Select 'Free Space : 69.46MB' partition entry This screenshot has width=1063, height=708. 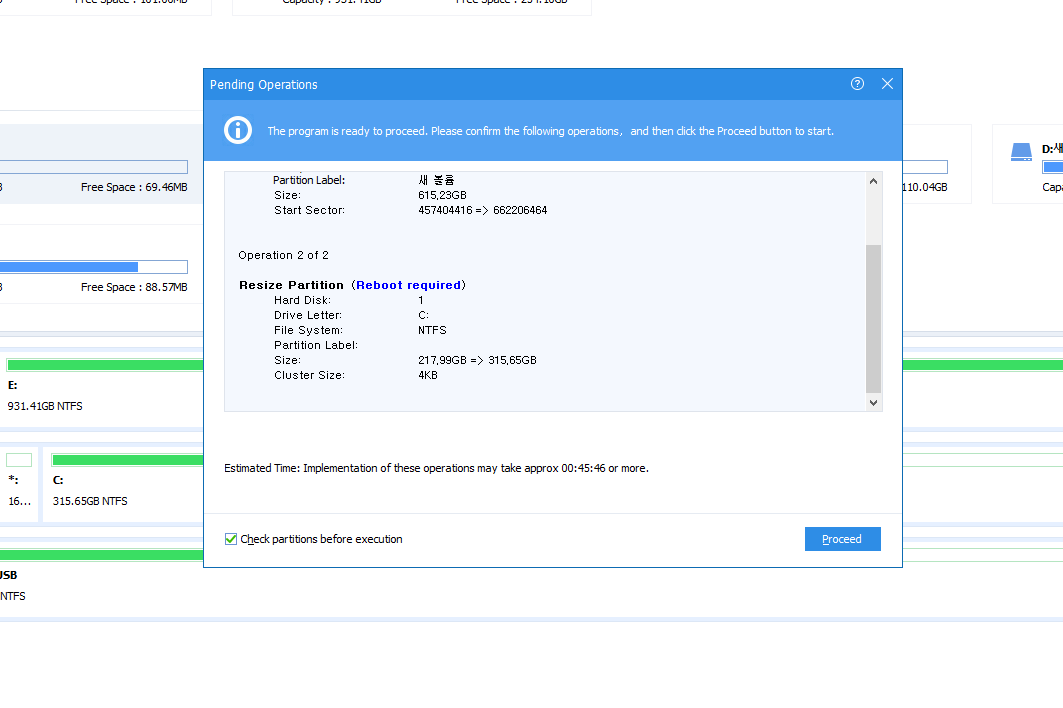pyautogui.click(x=100, y=164)
